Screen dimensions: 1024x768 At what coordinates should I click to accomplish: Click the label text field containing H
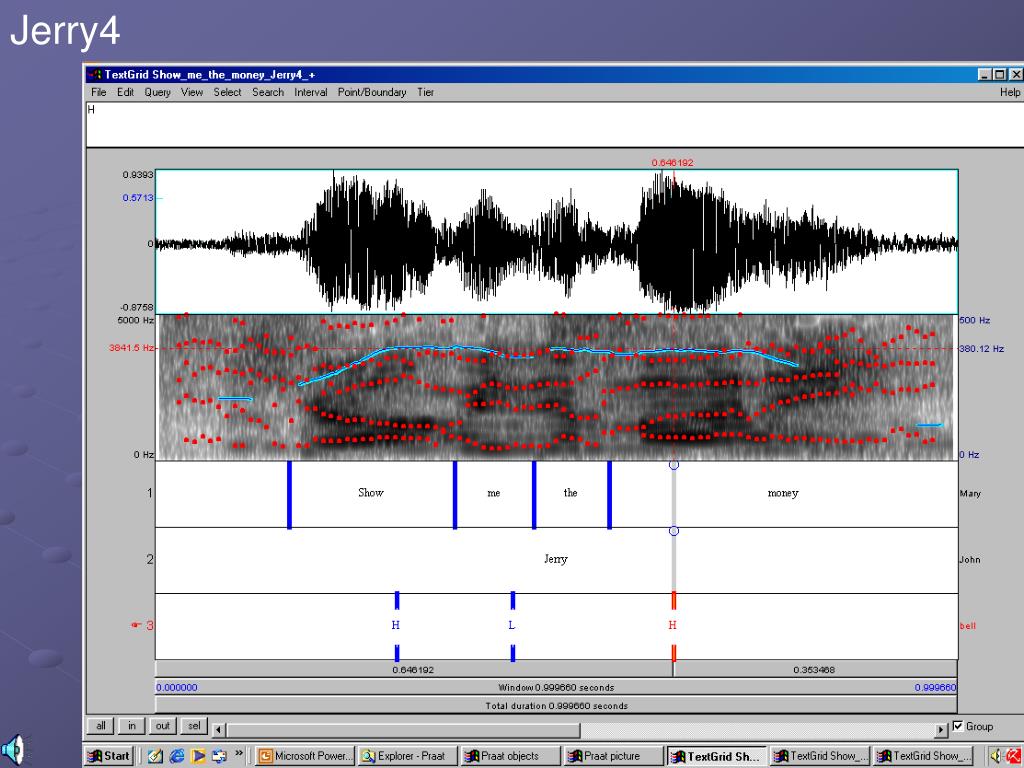(554, 124)
